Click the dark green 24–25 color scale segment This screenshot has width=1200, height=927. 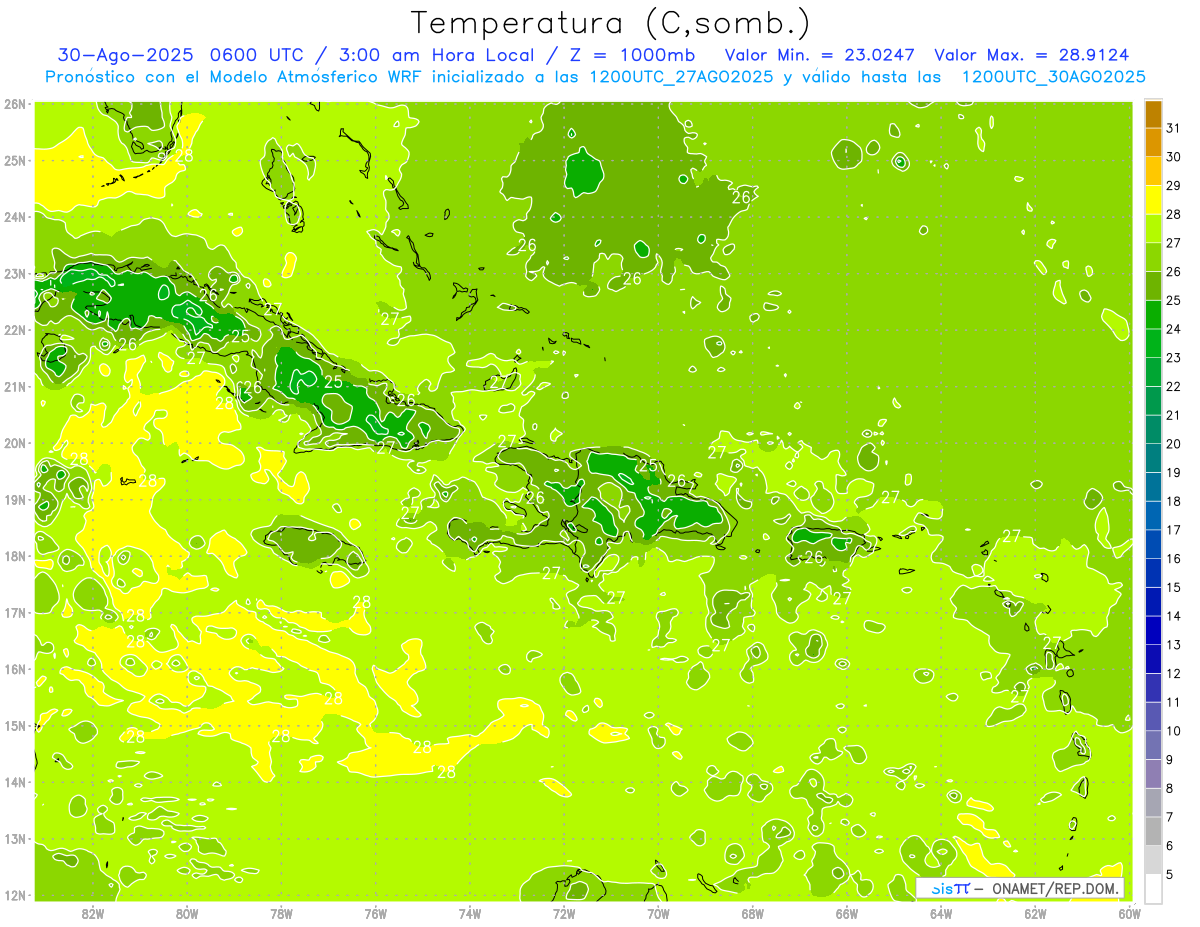click(x=1153, y=315)
